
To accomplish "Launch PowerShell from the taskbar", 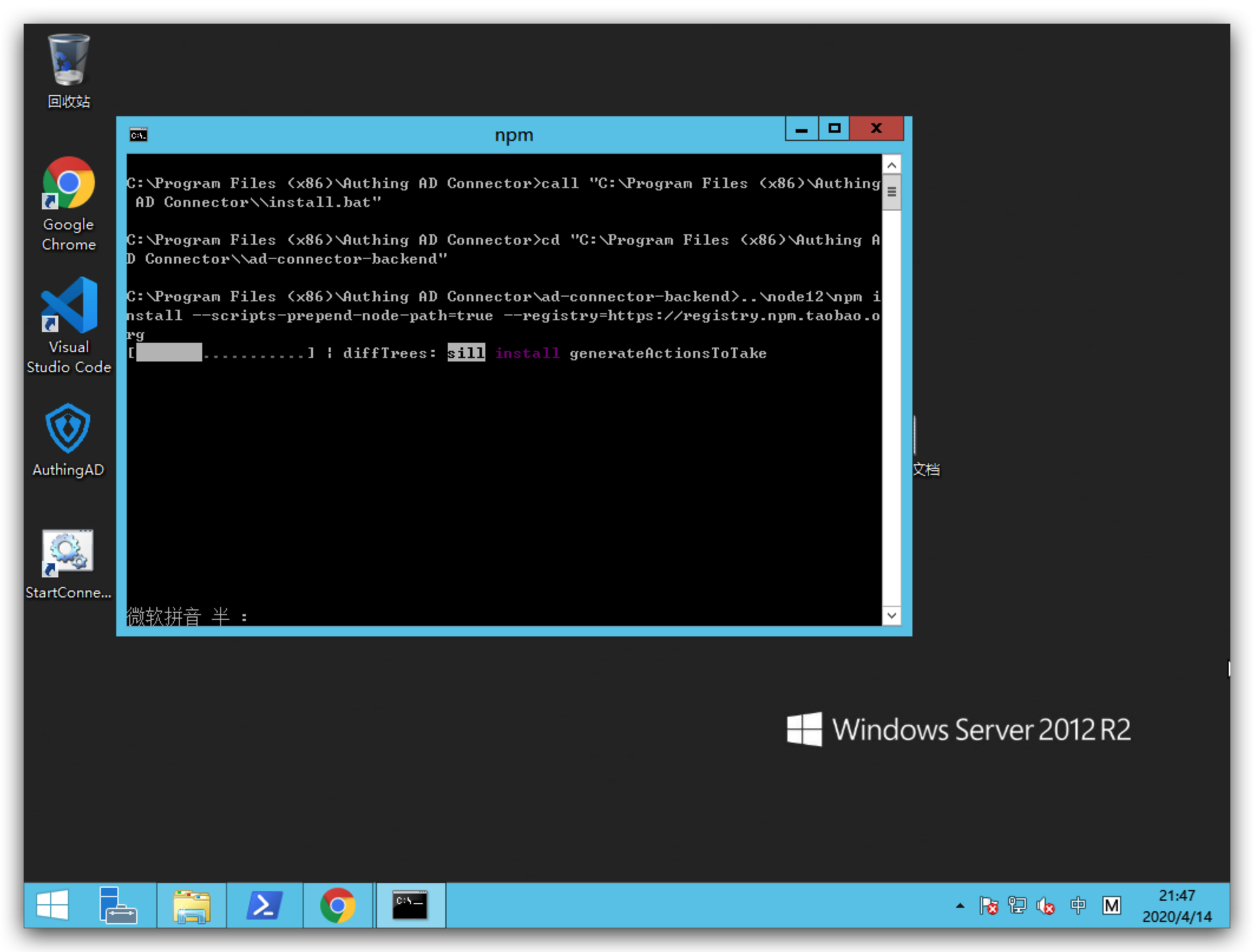I will tap(264, 905).
